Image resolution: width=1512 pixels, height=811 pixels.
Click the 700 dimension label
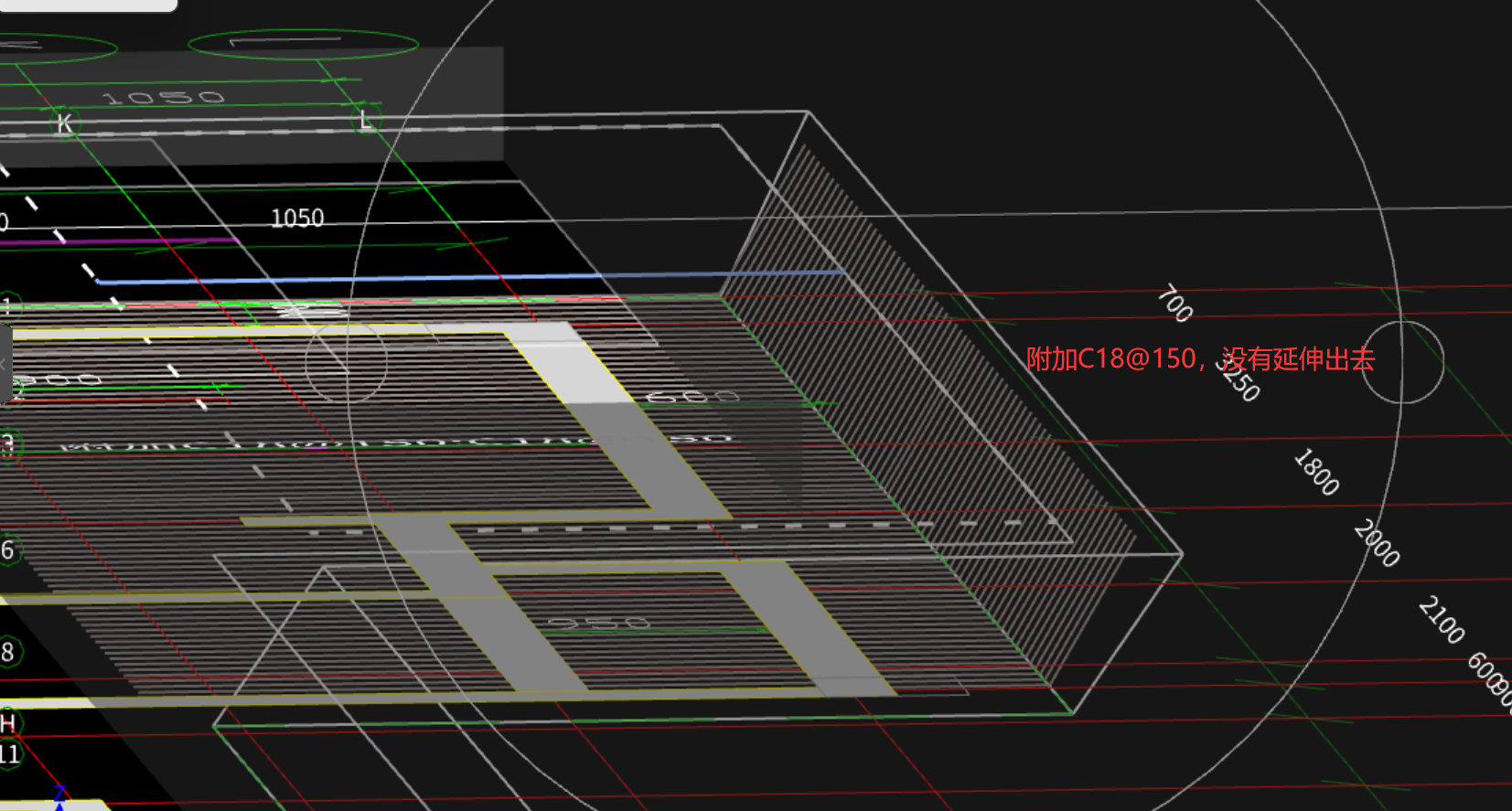(x=1175, y=304)
